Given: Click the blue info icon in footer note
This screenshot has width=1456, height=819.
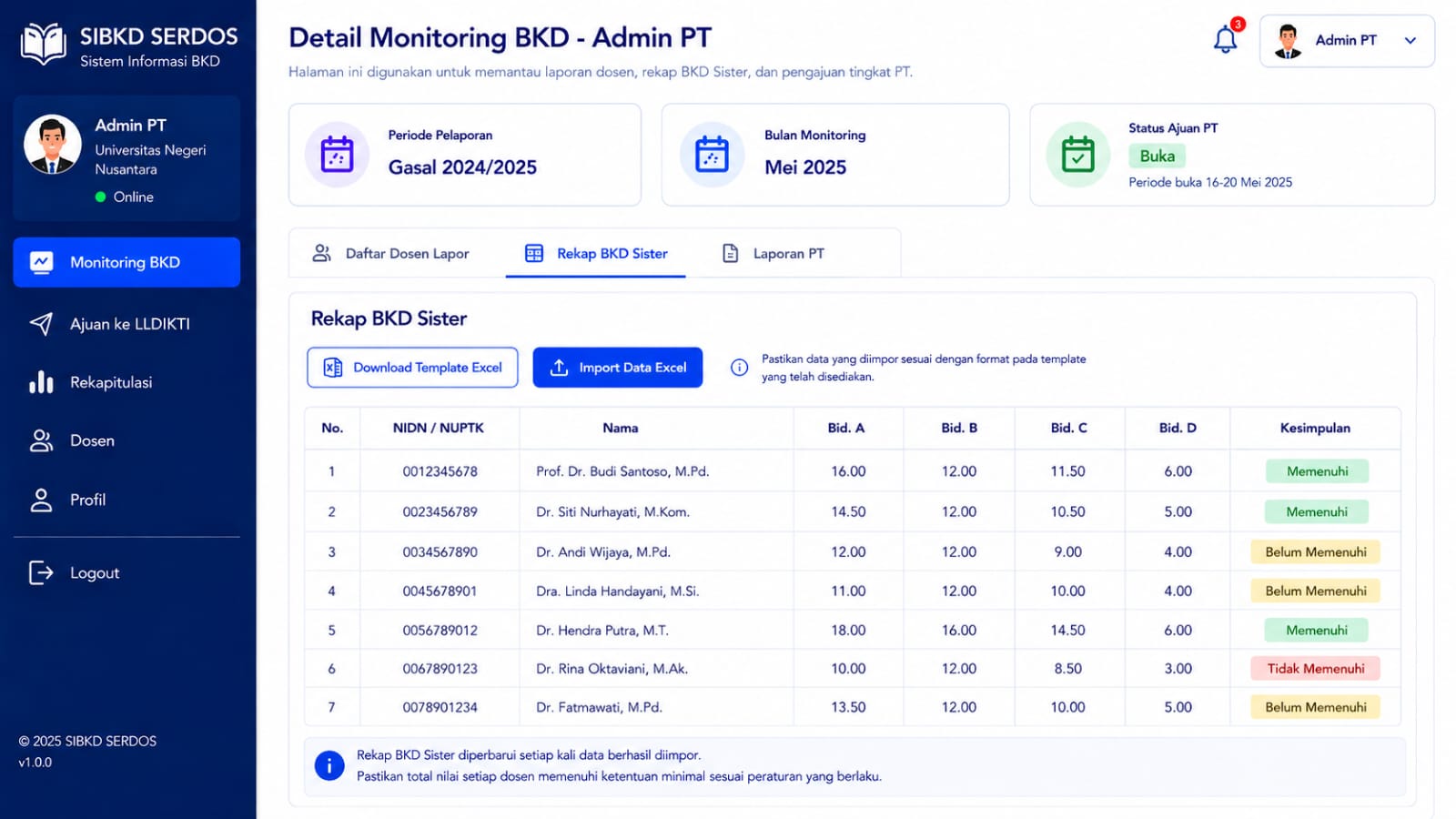Looking at the screenshot, I should (329, 765).
